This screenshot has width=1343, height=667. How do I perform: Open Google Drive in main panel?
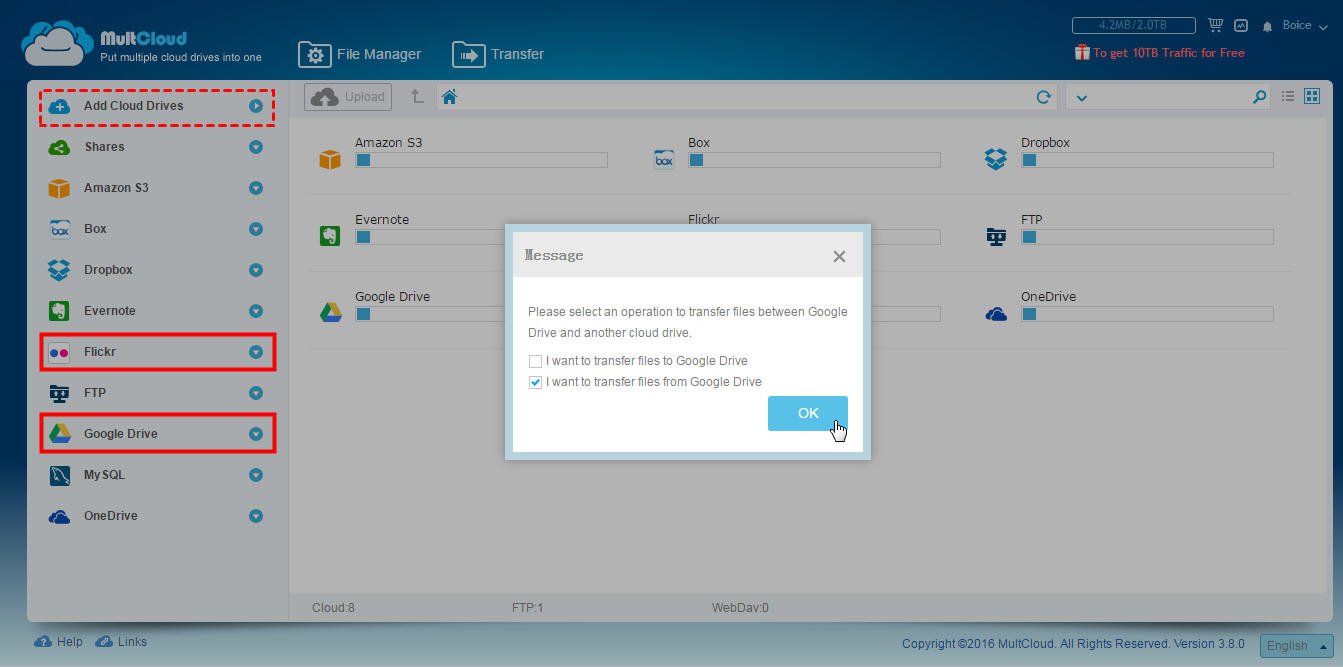(x=330, y=313)
